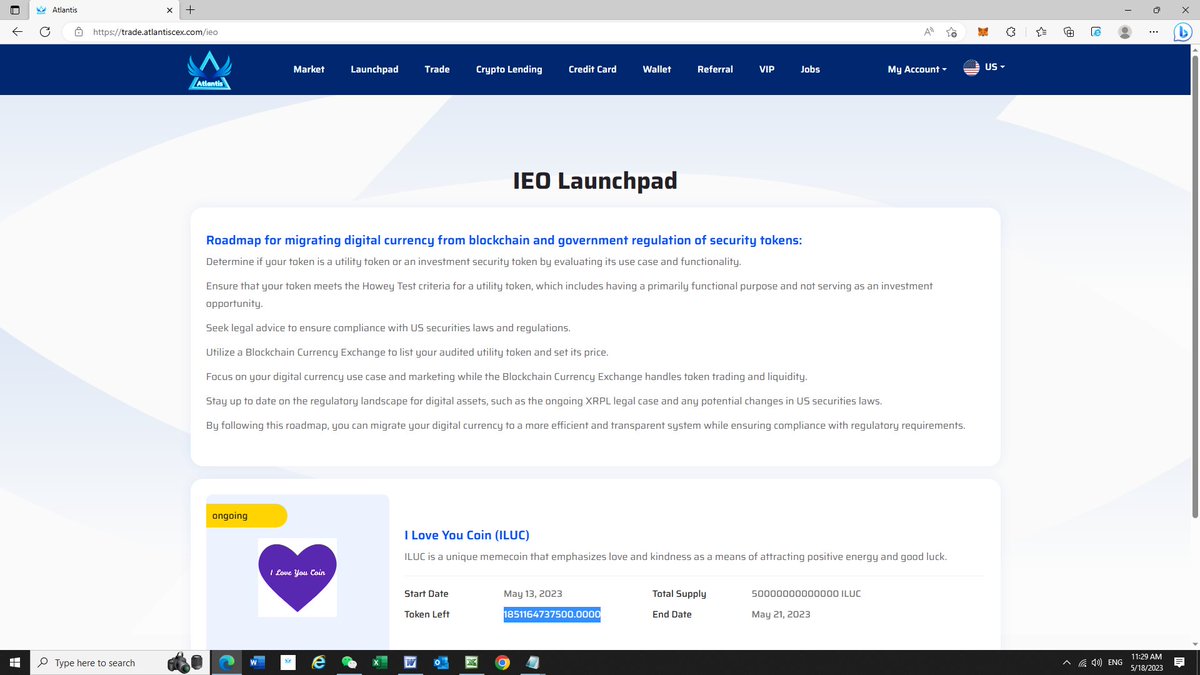View site information lock icon
1200x675 pixels.
click(78, 32)
